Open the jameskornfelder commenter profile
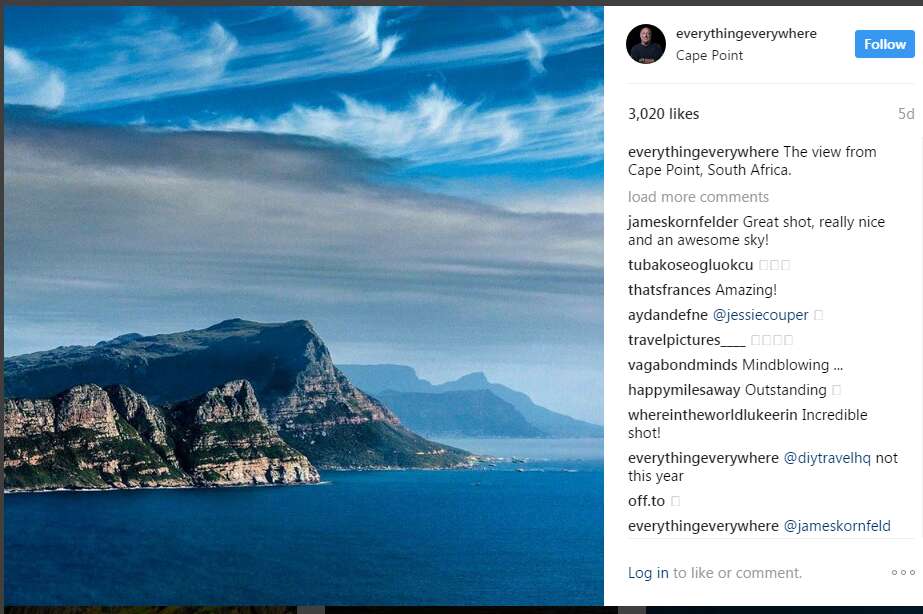923x614 pixels. tap(683, 222)
